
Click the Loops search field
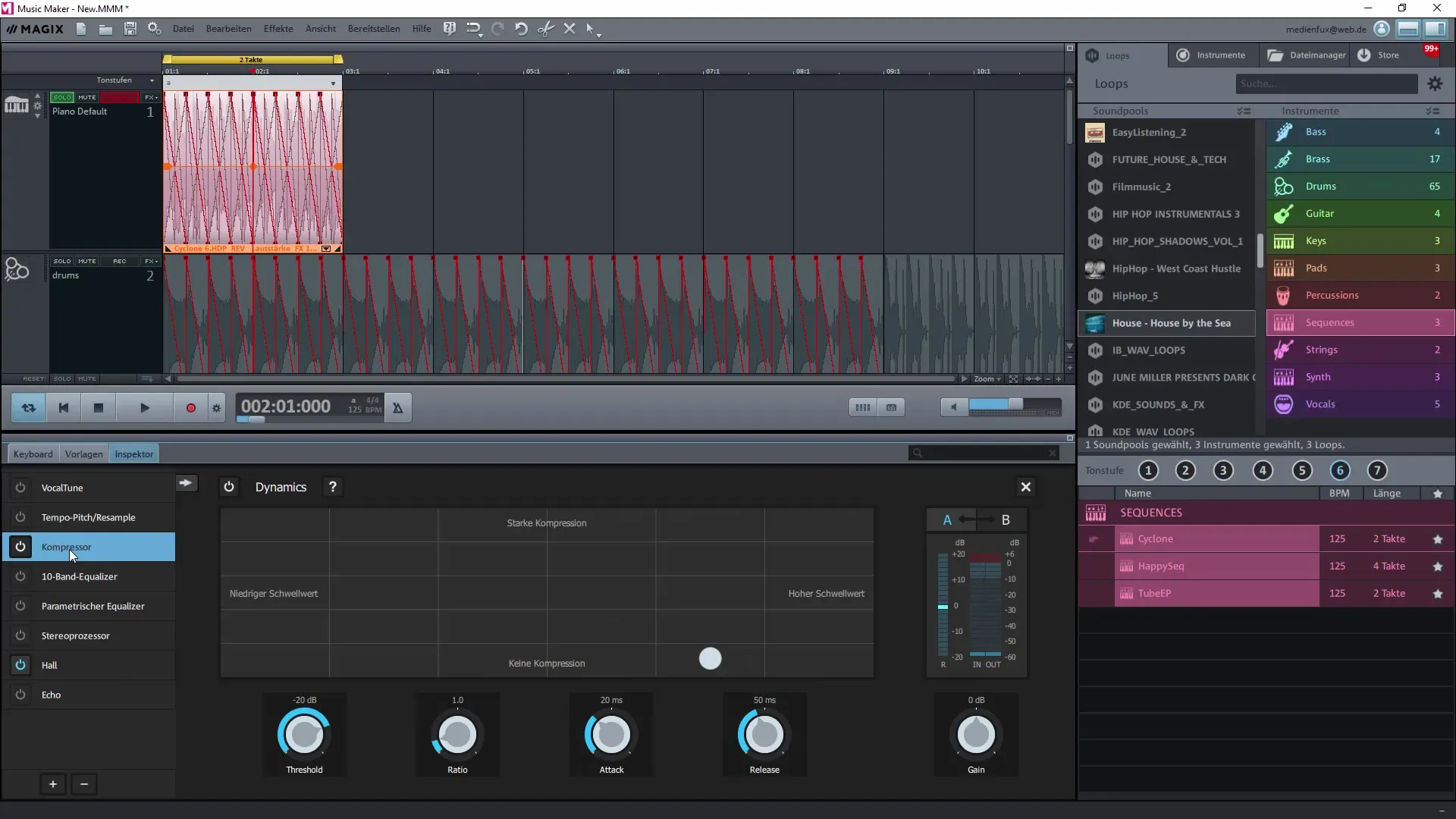(x=1326, y=83)
